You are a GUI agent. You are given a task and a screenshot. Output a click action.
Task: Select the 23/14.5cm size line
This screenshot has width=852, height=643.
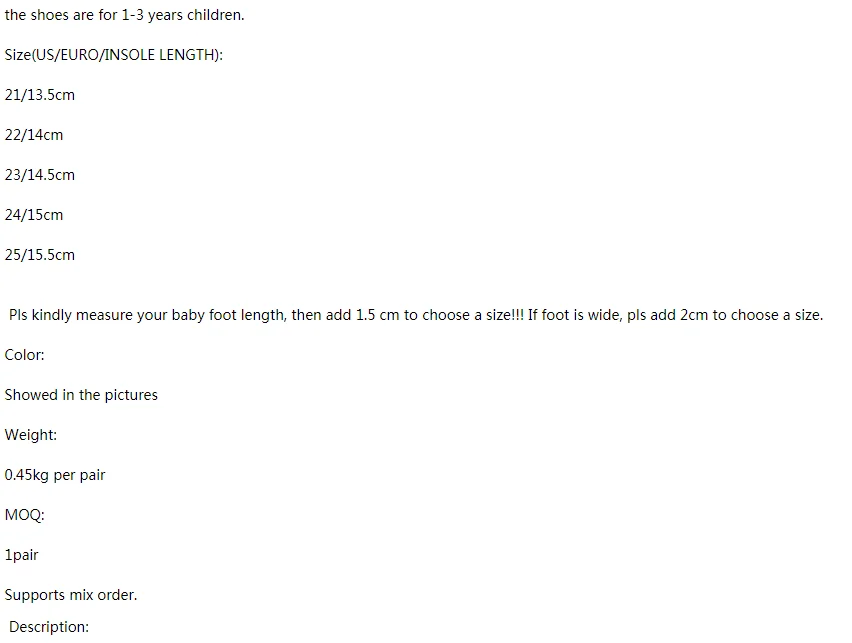[x=40, y=175]
